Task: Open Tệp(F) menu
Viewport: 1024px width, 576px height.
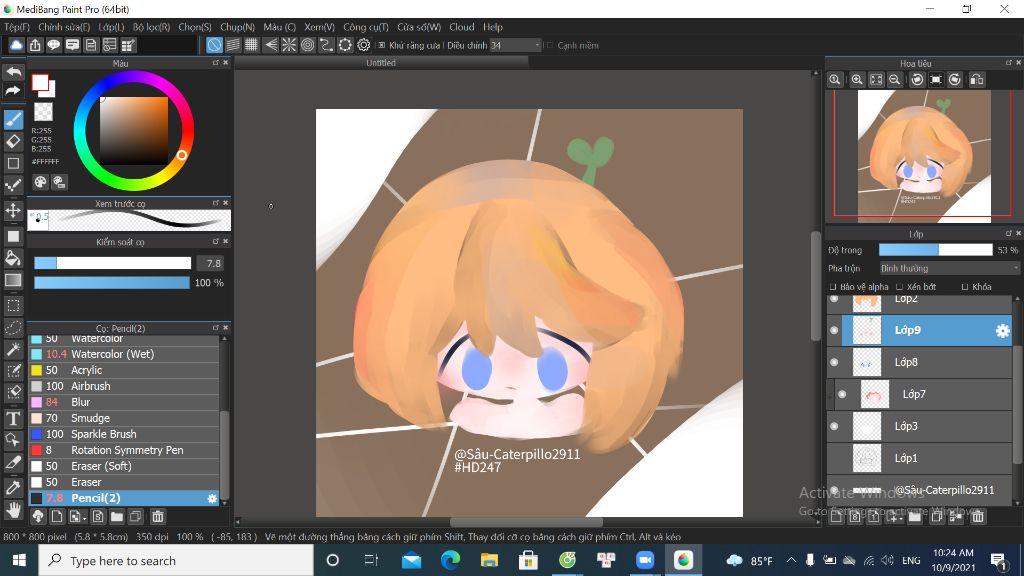Action: coord(17,27)
